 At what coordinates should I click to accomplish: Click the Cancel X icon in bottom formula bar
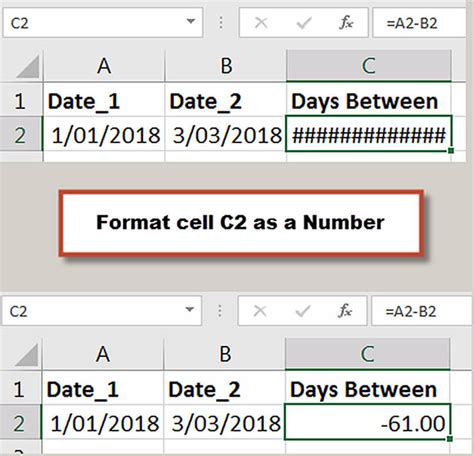(260, 311)
